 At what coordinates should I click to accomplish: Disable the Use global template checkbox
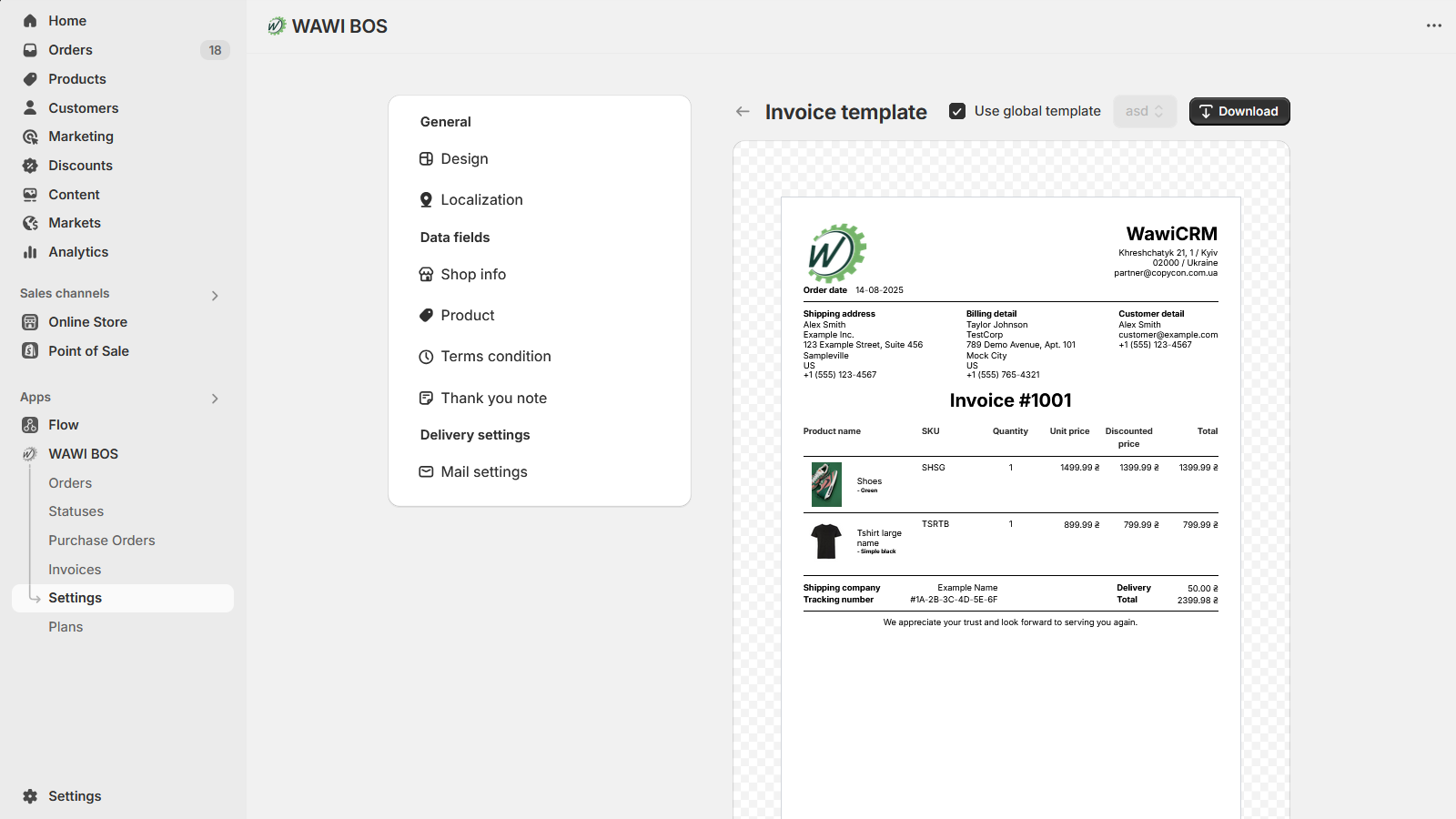coord(956,110)
